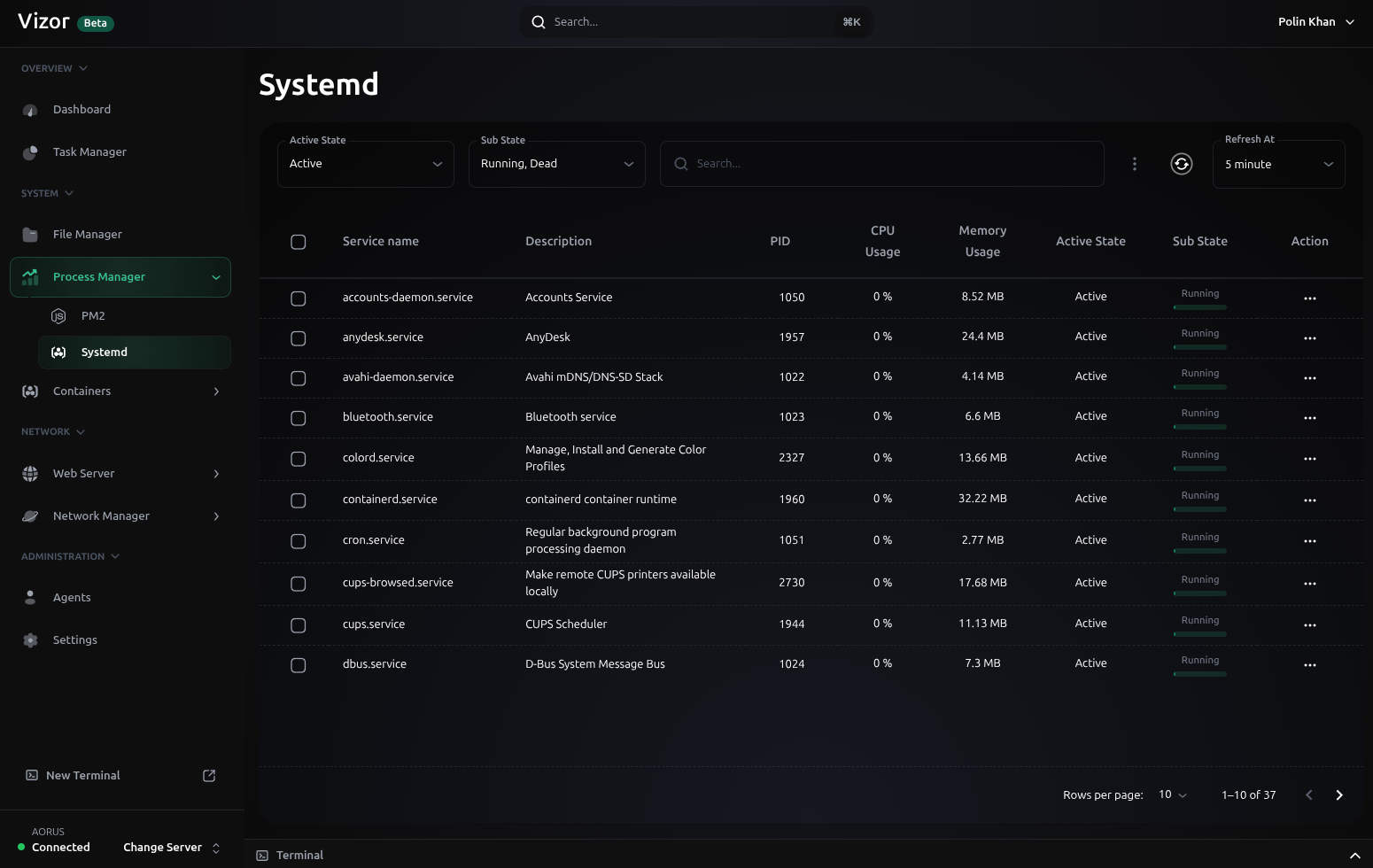Screen dimensions: 1373x868
Task: Click the New Terminal external-link icon
Action: 209,776
